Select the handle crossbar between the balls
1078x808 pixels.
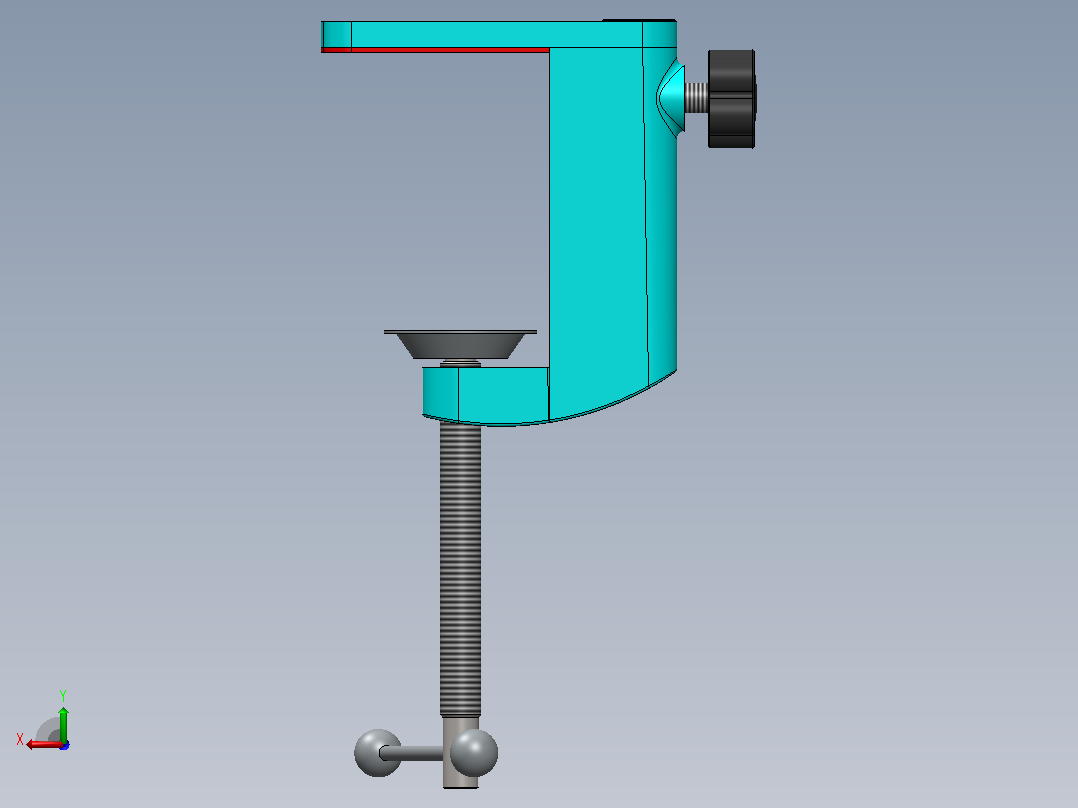pos(412,753)
